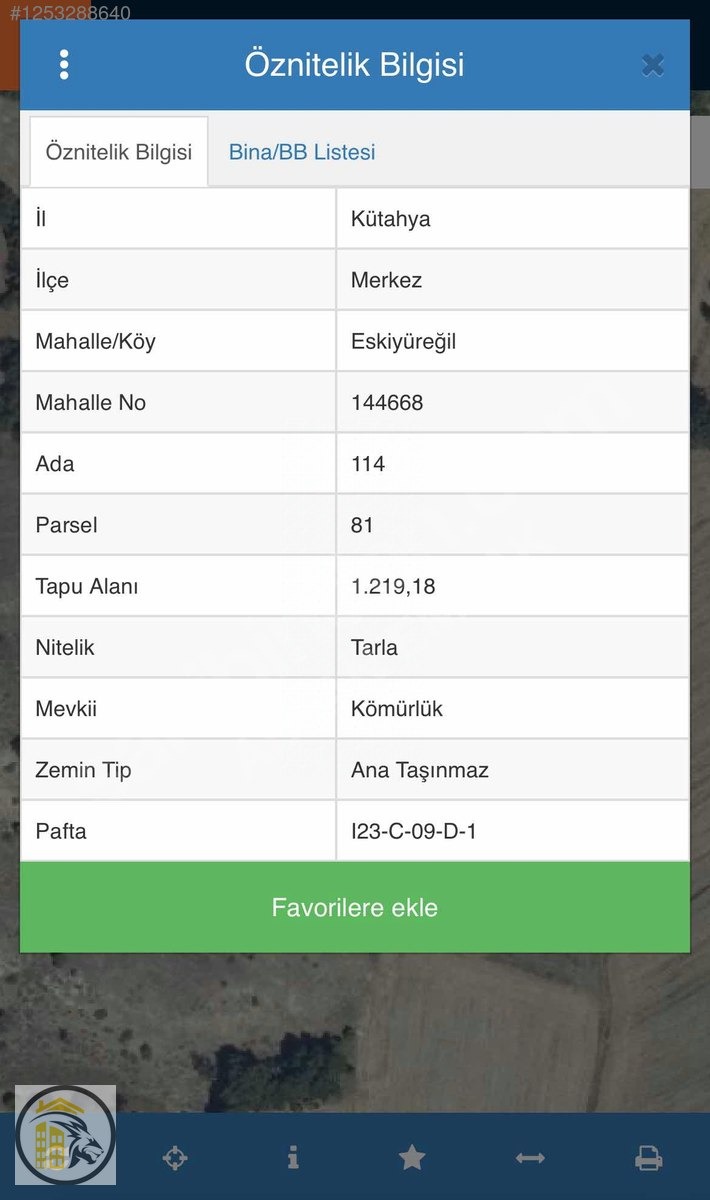Select the Öznitelik Bilgisi tab

[x=119, y=152]
